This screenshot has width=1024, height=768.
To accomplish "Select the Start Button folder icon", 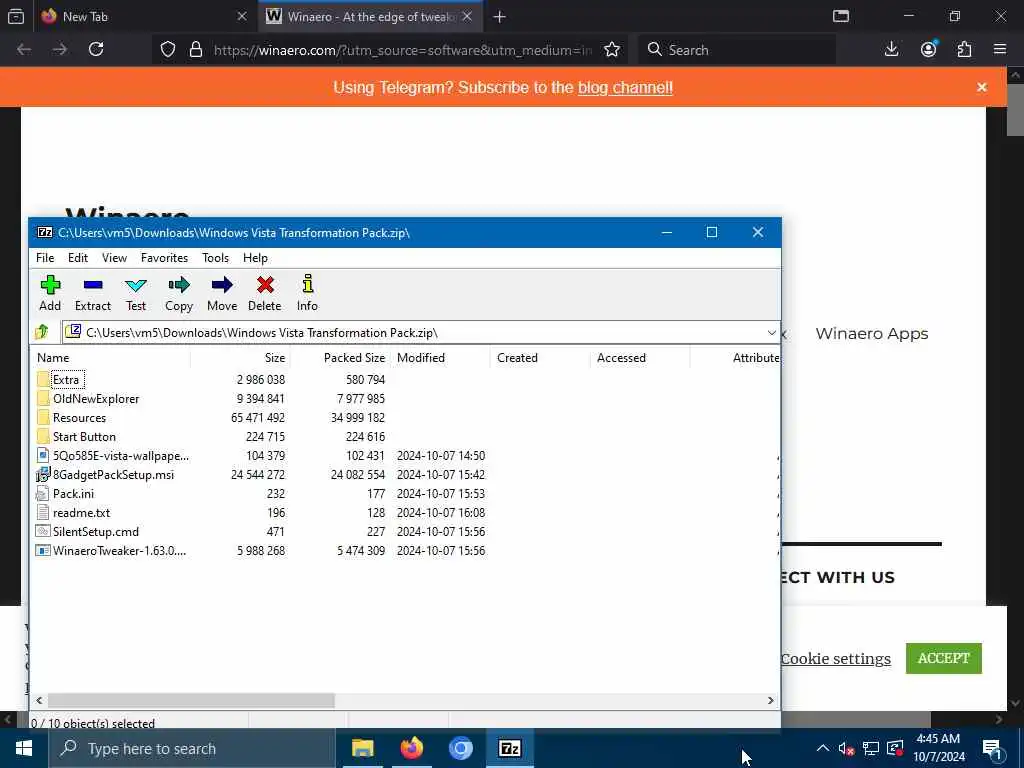I will click(43, 436).
